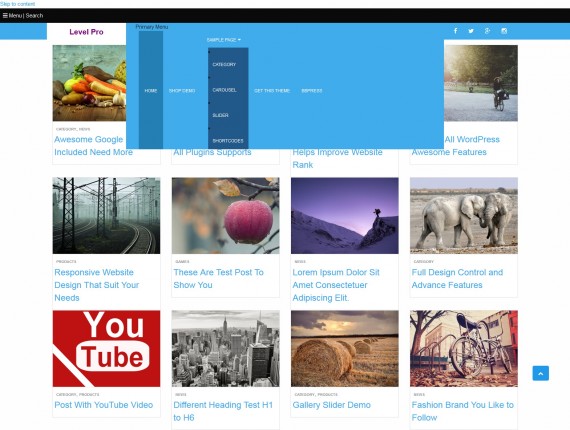Image resolution: width=570 pixels, height=430 pixels.
Task: Click News tag above Fashion Brand post
Action: pyautogui.click(x=419, y=394)
